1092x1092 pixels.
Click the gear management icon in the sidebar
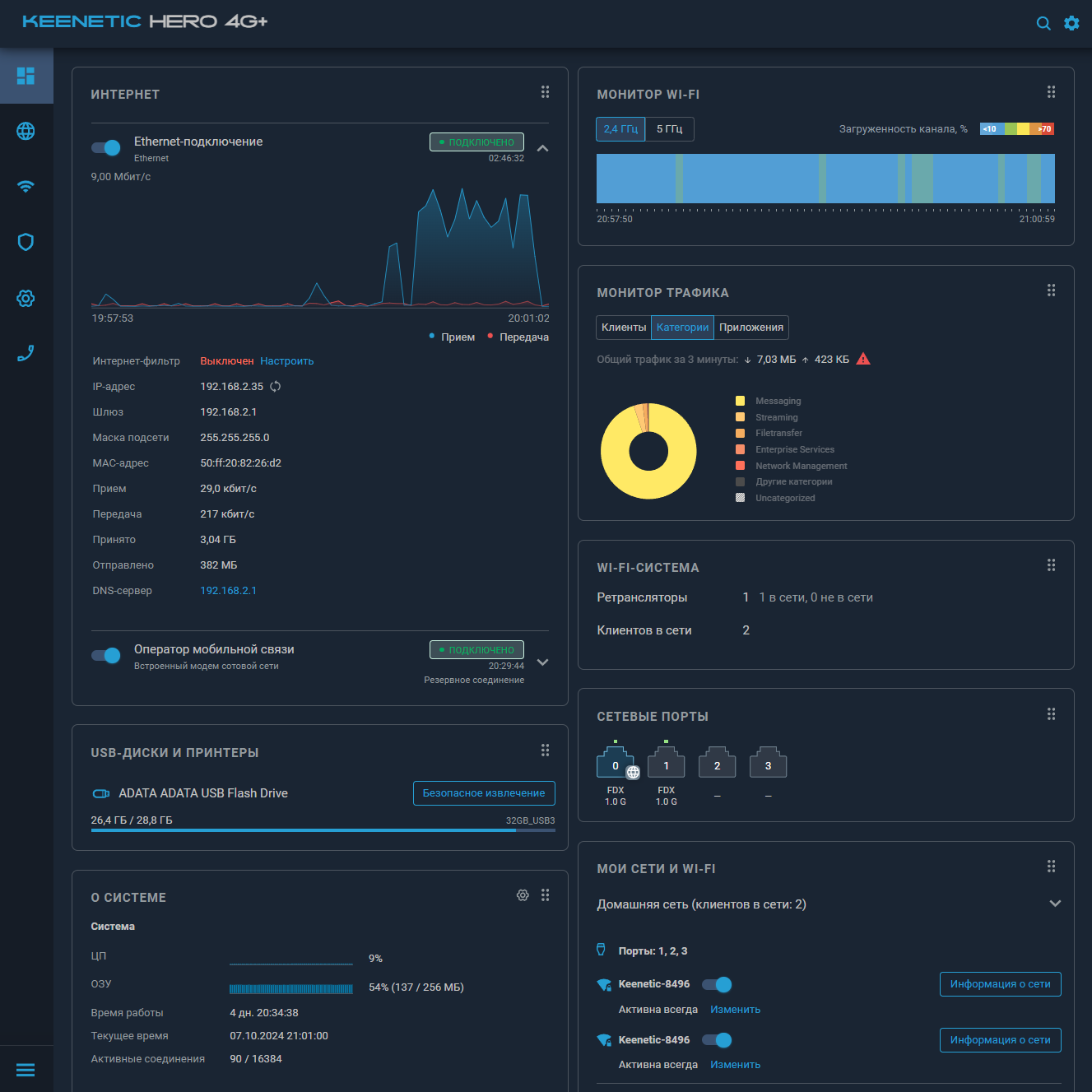[x=26, y=298]
